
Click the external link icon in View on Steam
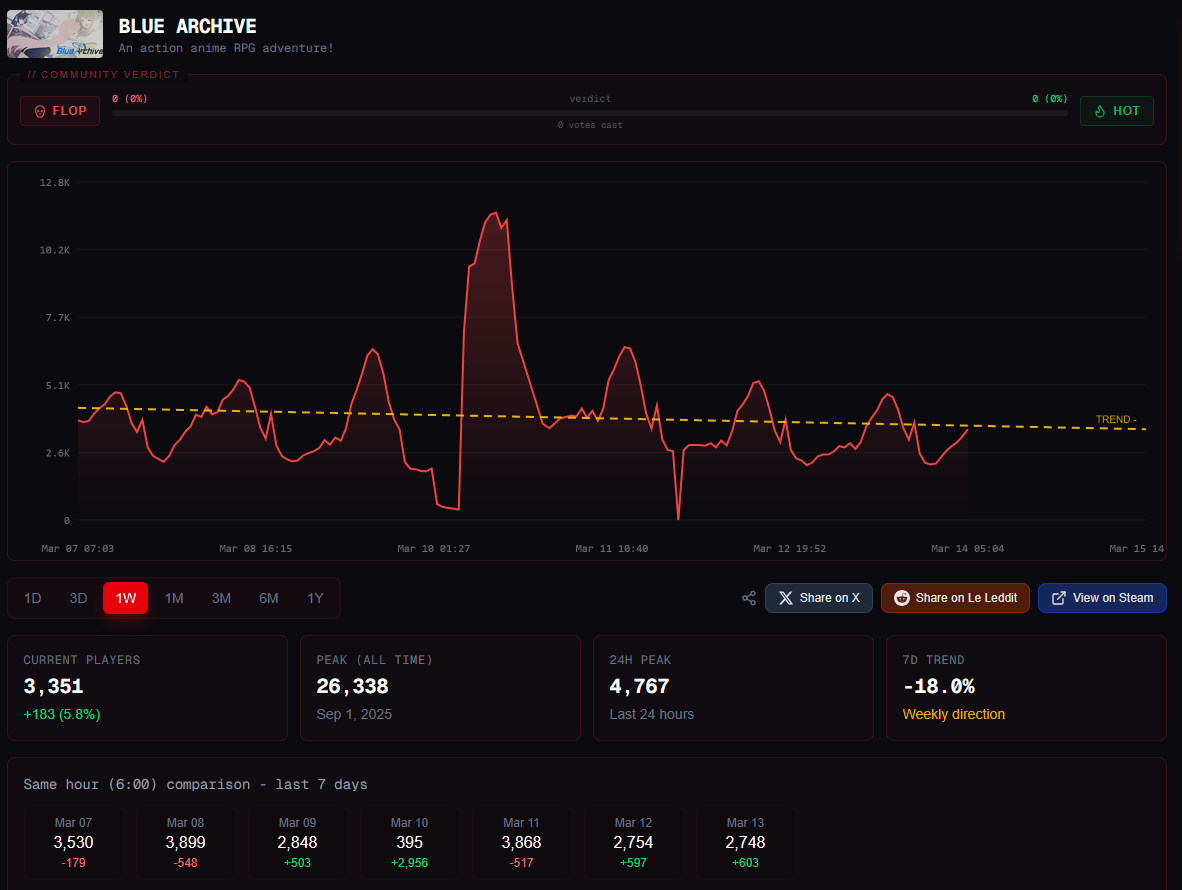[1058, 598]
